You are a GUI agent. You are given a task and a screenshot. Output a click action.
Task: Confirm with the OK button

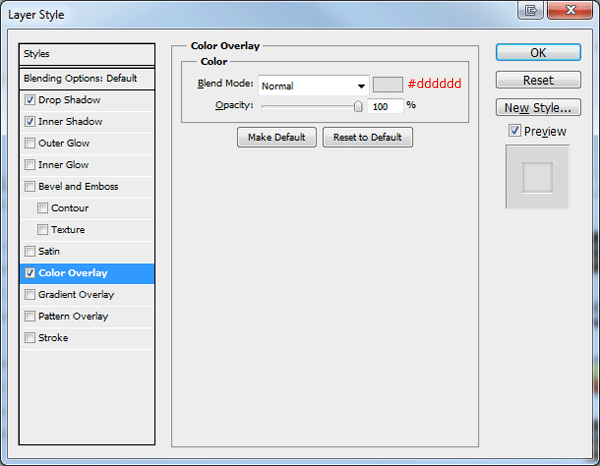tap(538, 52)
